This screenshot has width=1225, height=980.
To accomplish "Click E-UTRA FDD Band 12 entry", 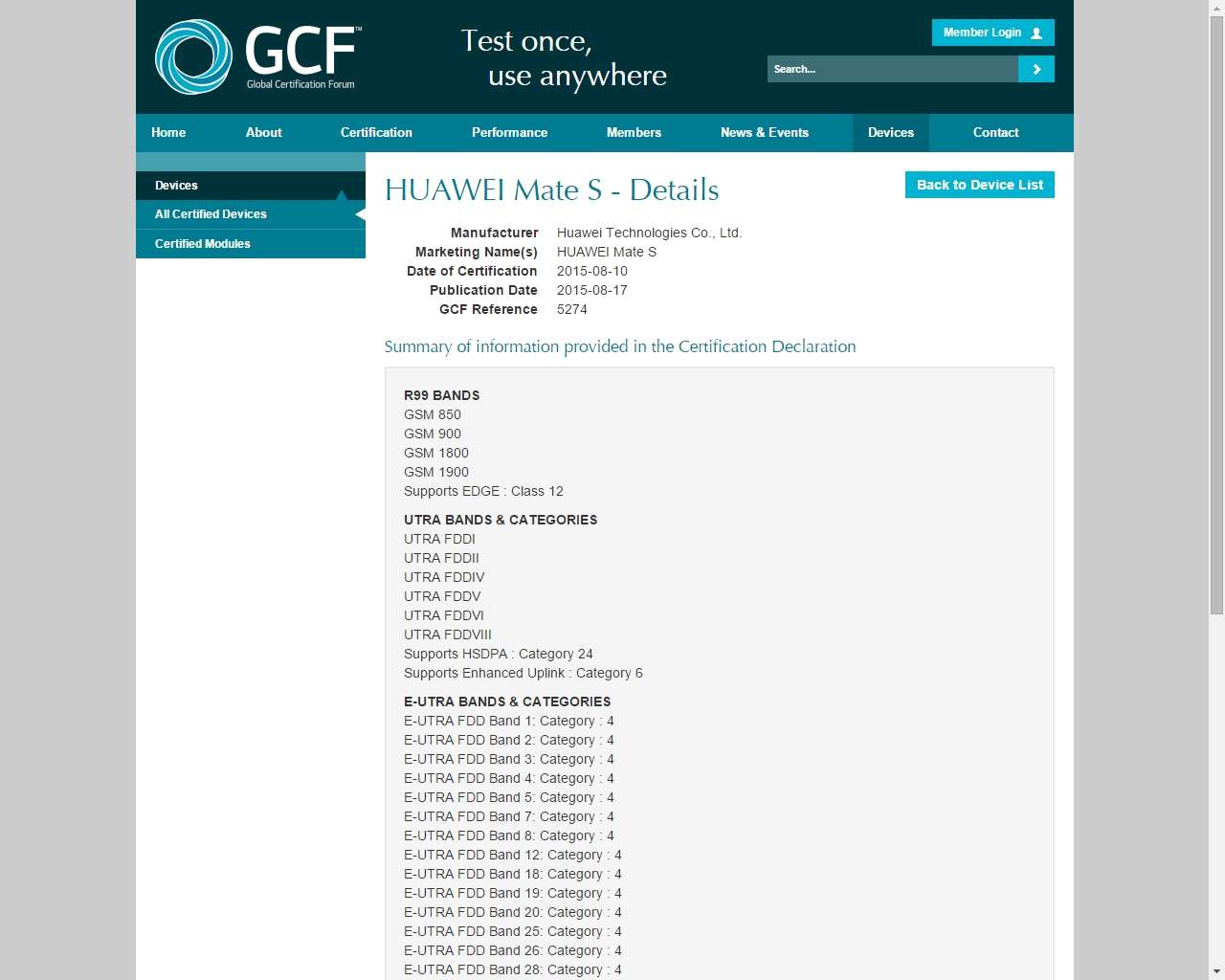I will click(x=513, y=855).
